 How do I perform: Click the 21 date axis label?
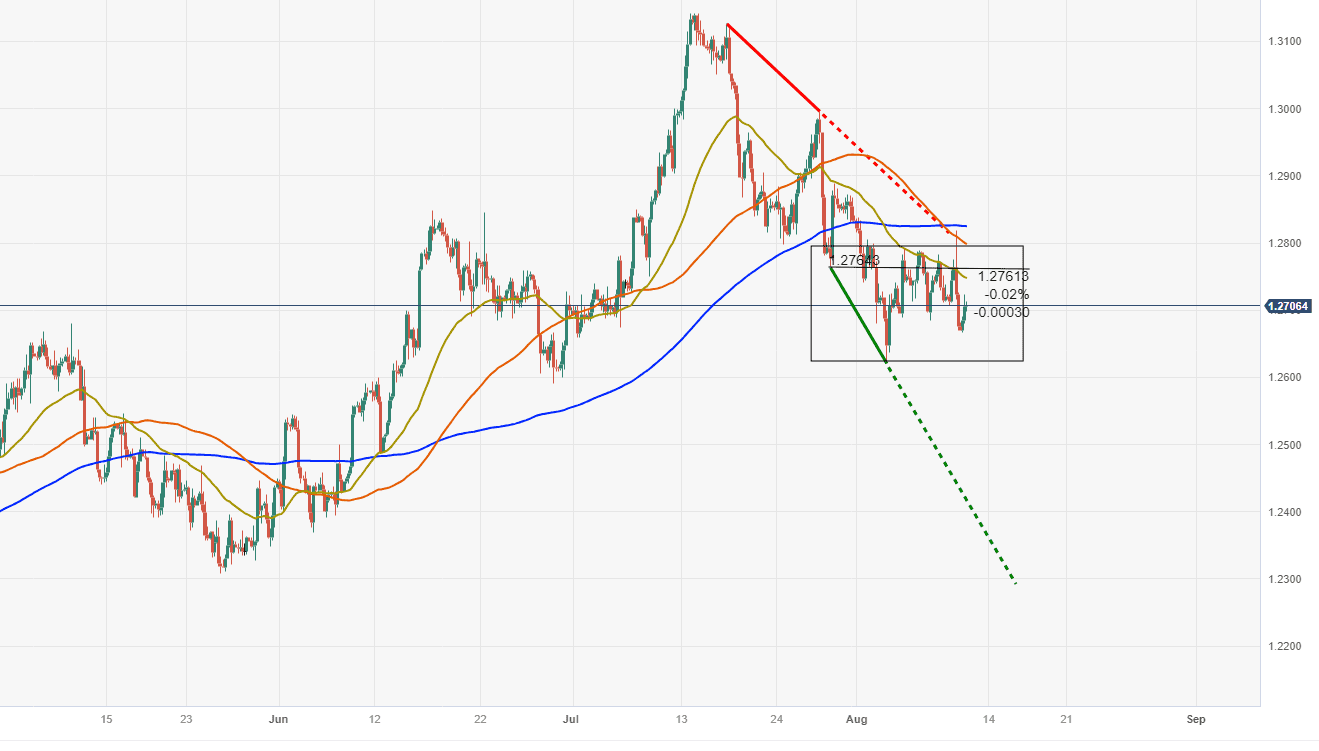pos(1066,719)
